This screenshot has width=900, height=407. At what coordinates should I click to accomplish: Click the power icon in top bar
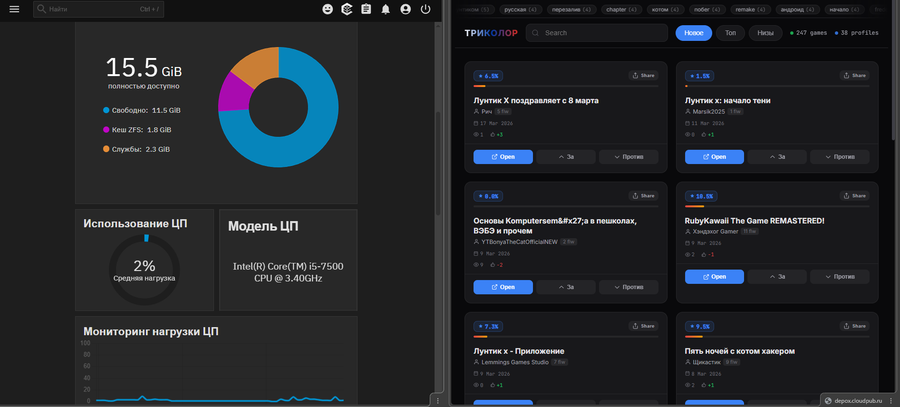pyautogui.click(x=425, y=9)
